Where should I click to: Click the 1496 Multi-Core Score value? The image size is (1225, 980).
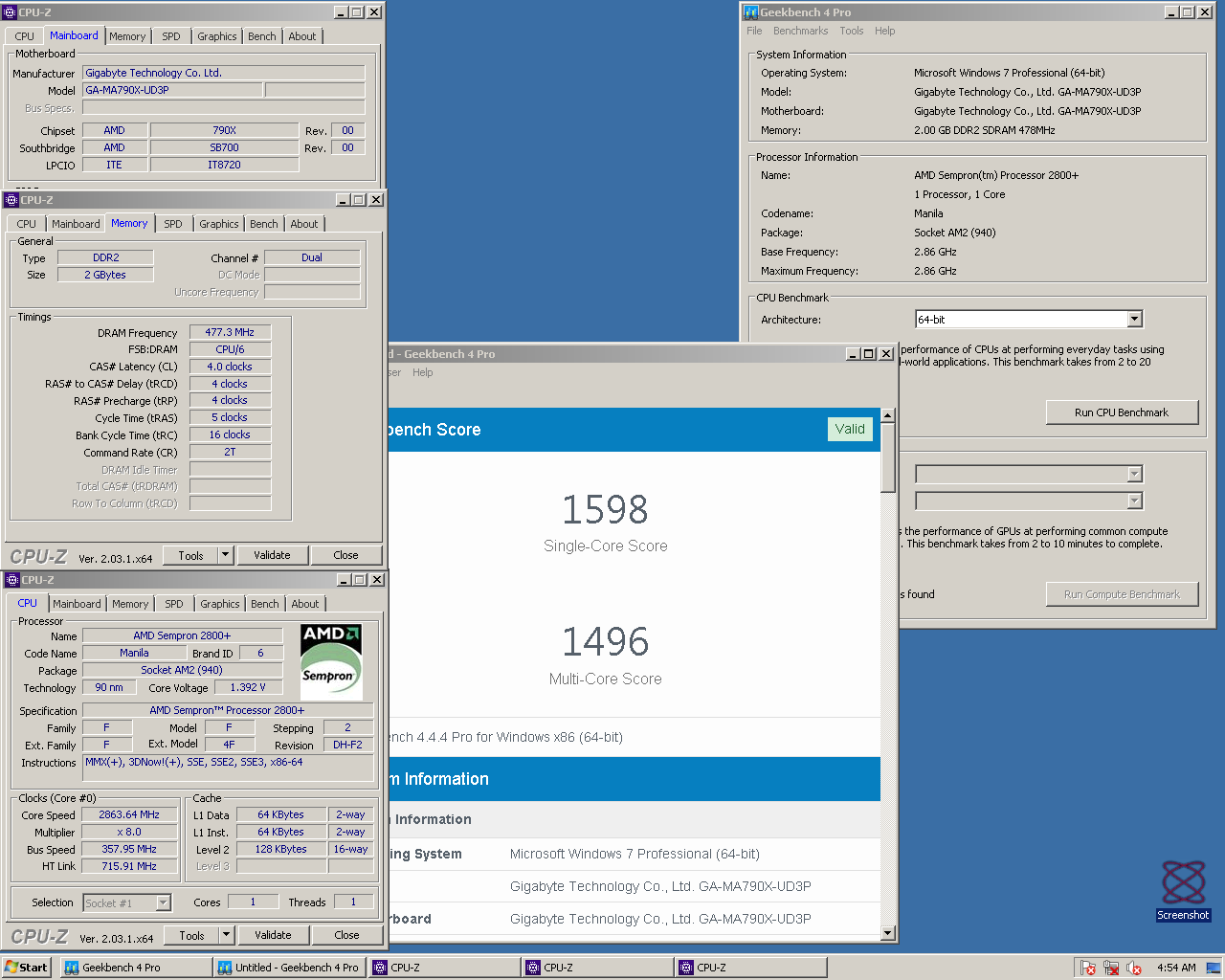click(605, 641)
